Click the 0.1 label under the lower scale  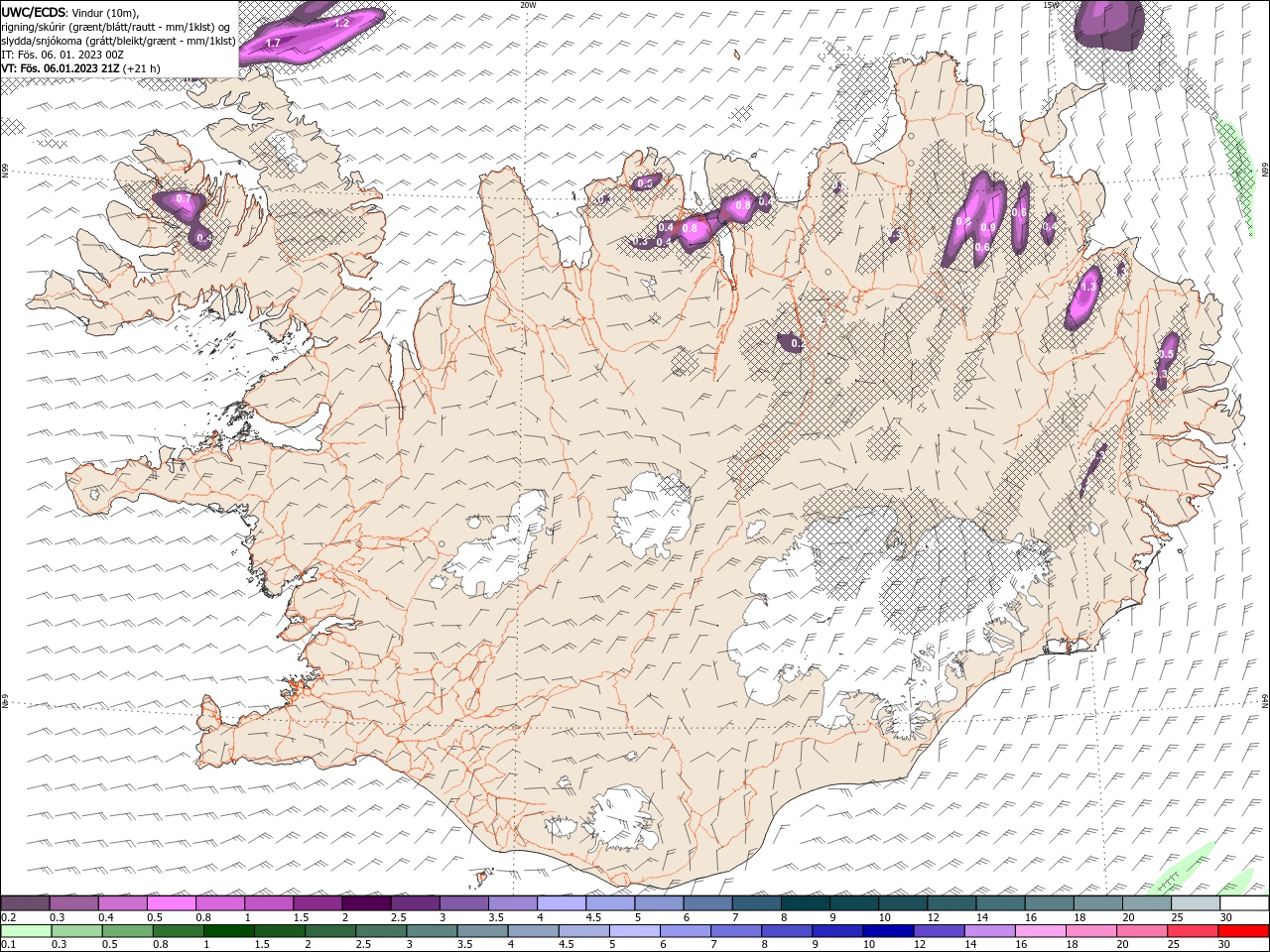click(9, 945)
